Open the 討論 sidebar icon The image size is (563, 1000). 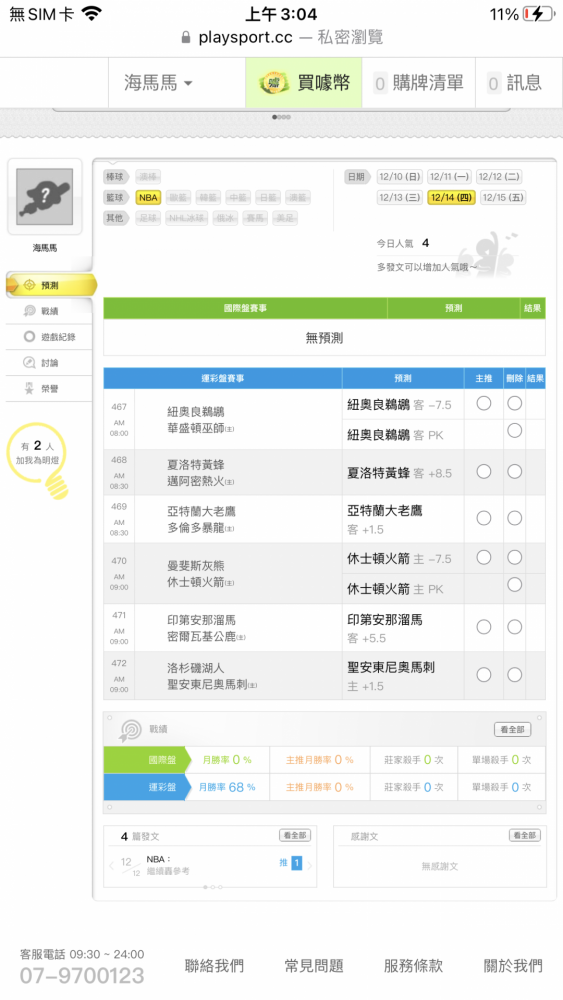point(29,362)
